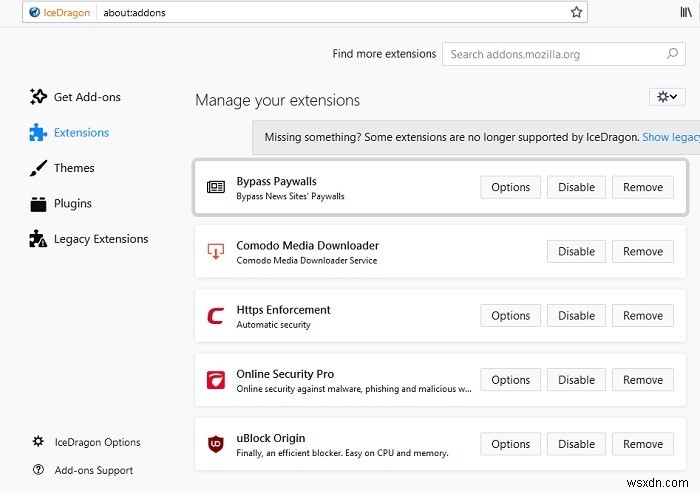Open IceDragon Options link
Viewport: 700px width, 493px height.
click(x=97, y=442)
